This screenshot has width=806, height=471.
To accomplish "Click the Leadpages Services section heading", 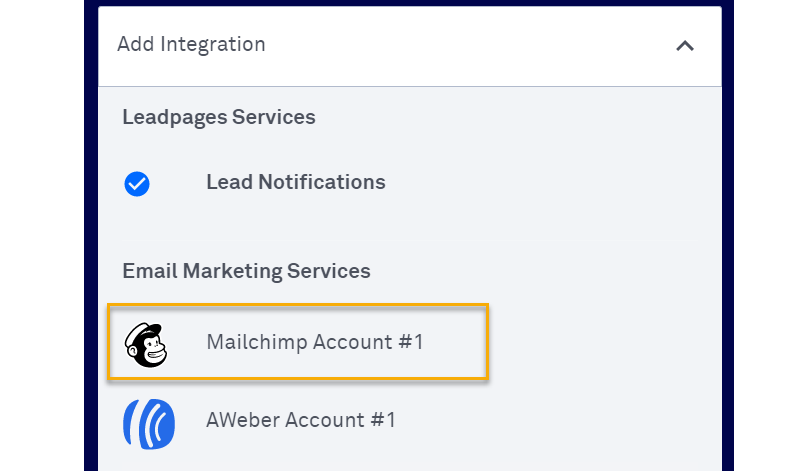I will click(218, 117).
